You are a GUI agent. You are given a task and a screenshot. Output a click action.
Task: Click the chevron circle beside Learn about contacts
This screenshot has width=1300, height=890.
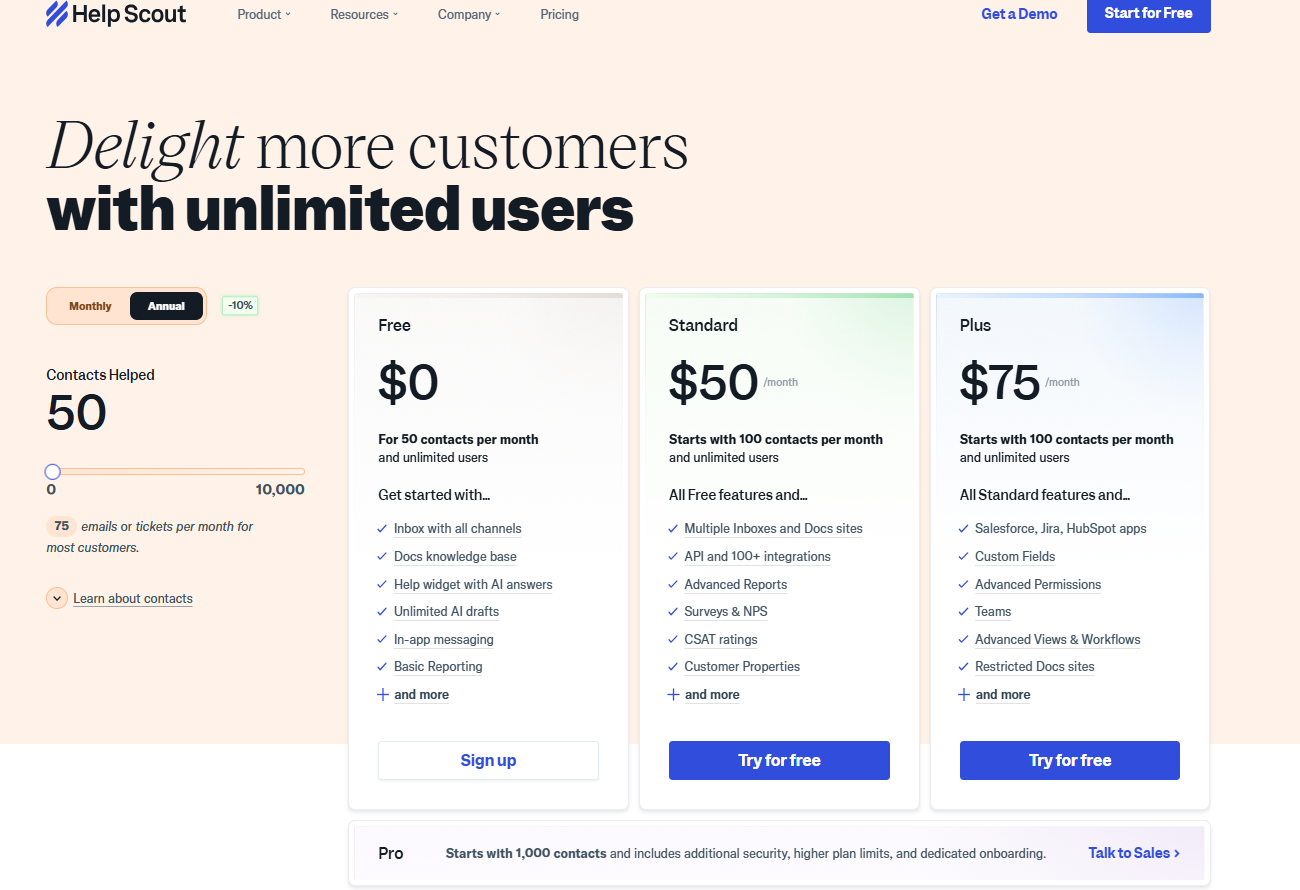tap(57, 598)
